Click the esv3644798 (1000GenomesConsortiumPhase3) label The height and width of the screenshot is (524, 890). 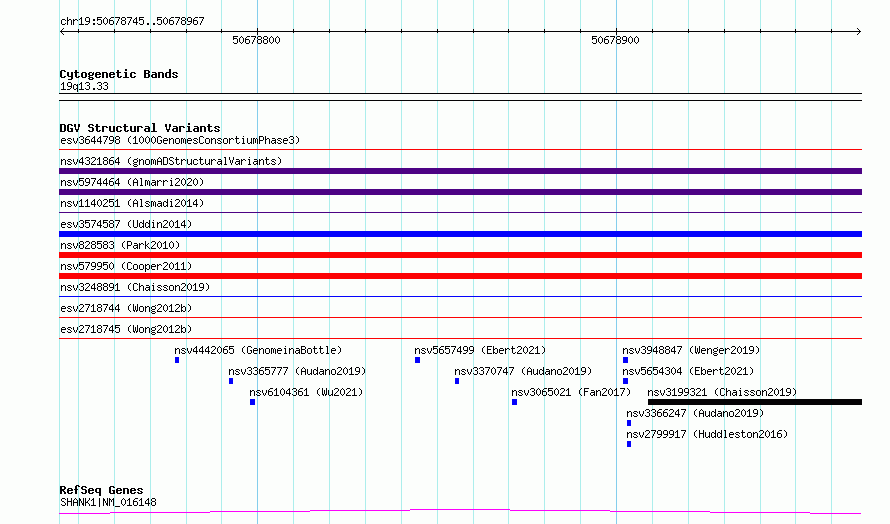click(180, 140)
